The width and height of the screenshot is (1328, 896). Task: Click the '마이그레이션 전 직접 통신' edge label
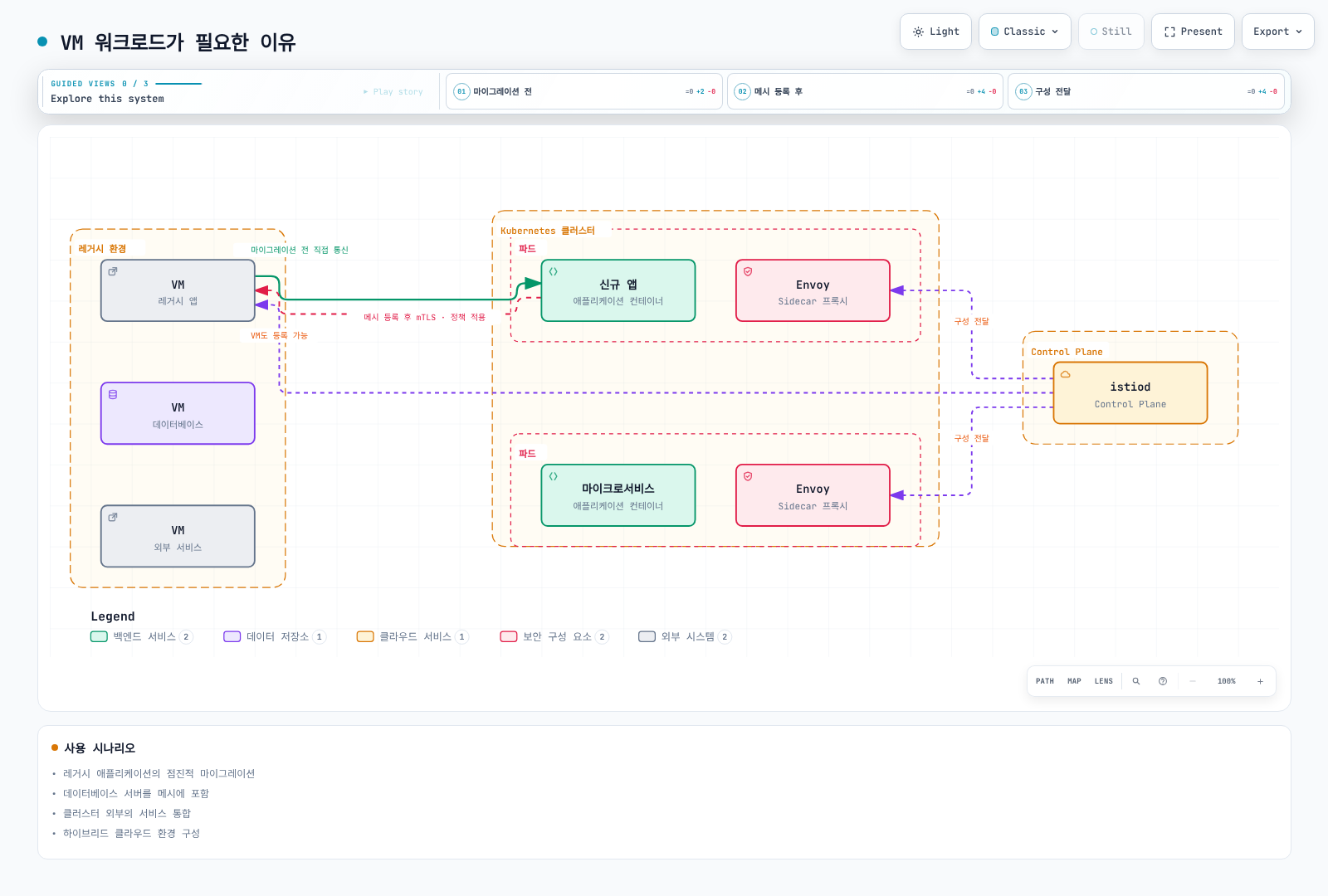click(300, 250)
